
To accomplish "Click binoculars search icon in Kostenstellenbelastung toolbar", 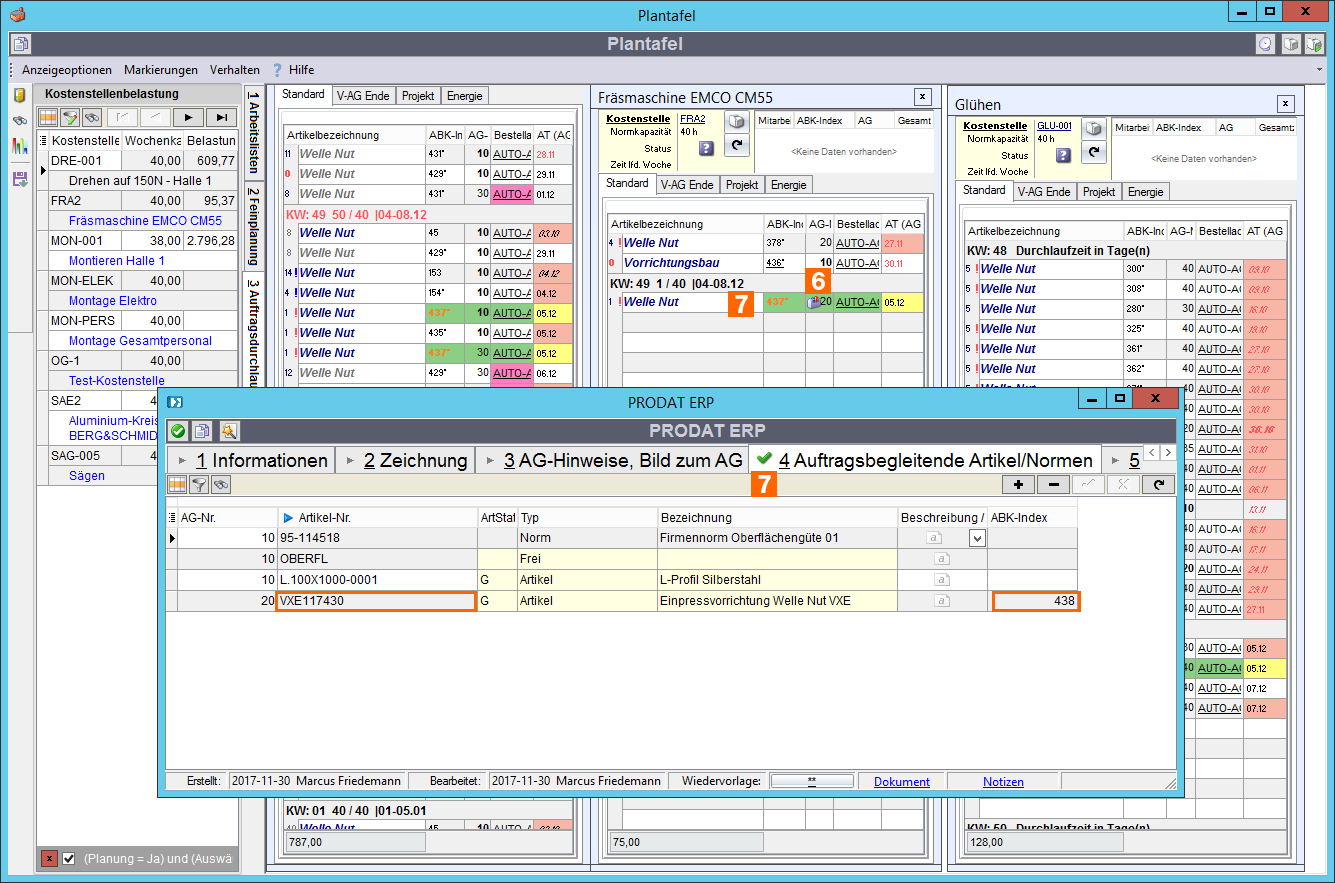I will (x=90, y=117).
